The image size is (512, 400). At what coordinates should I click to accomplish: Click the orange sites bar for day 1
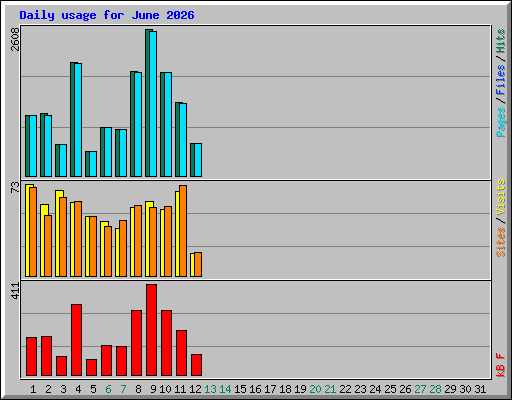[x=33, y=232]
